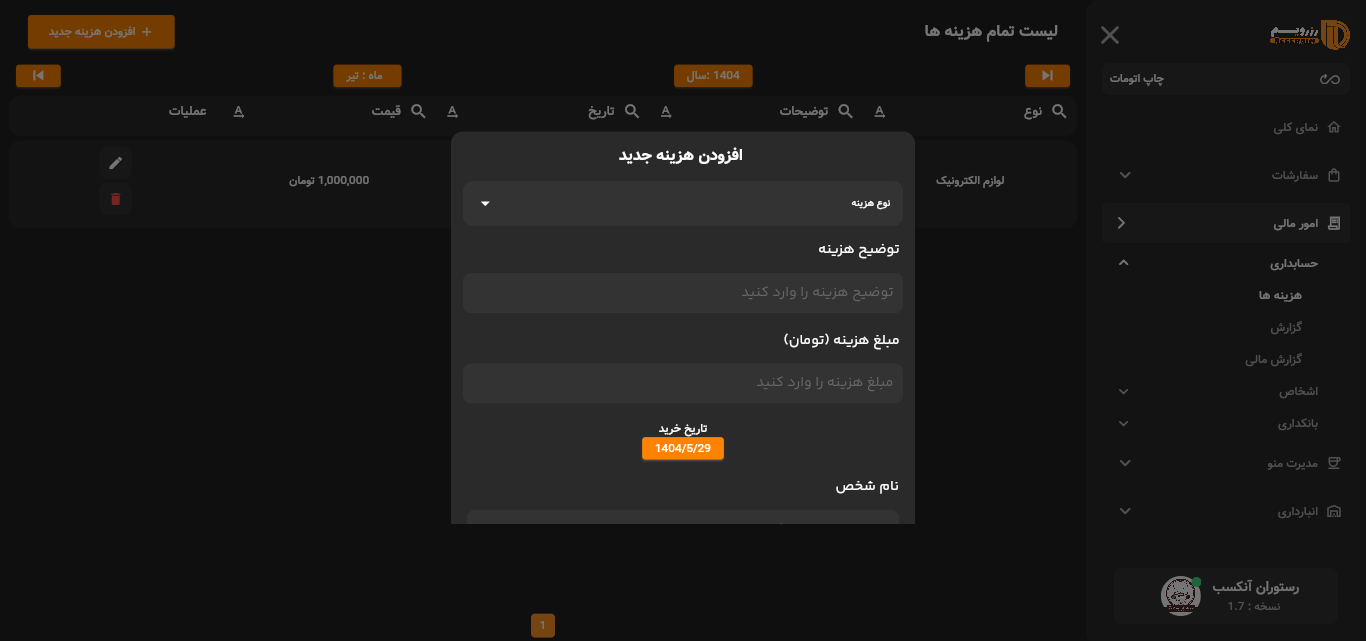
Task: Click the underlined A icon between قیمت and تاریخ
Action: [452, 111]
